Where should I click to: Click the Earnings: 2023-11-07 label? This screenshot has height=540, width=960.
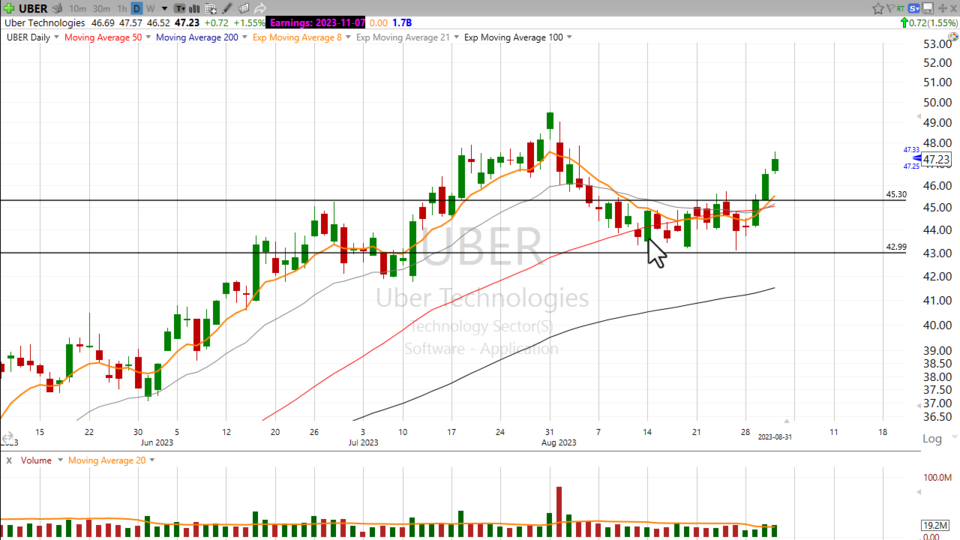pos(317,23)
